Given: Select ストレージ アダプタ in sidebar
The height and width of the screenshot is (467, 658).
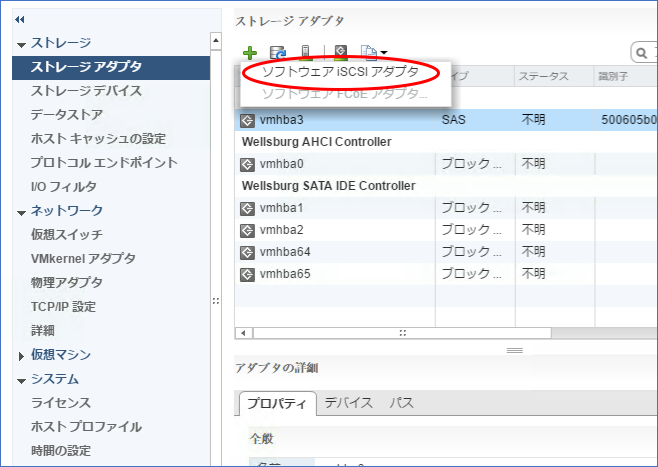Looking at the screenshot, I should tap(111, 67).
